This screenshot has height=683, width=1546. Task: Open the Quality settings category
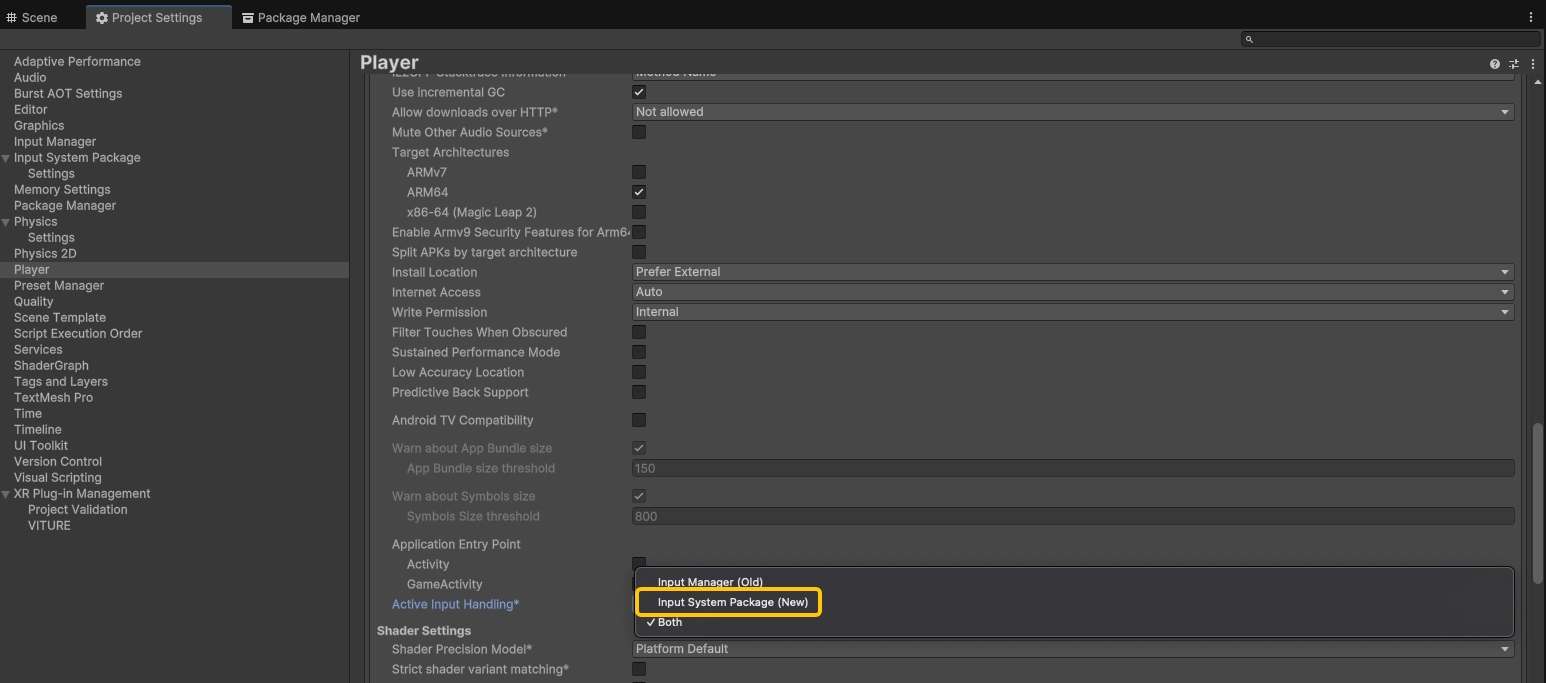(x=33, y=301)
